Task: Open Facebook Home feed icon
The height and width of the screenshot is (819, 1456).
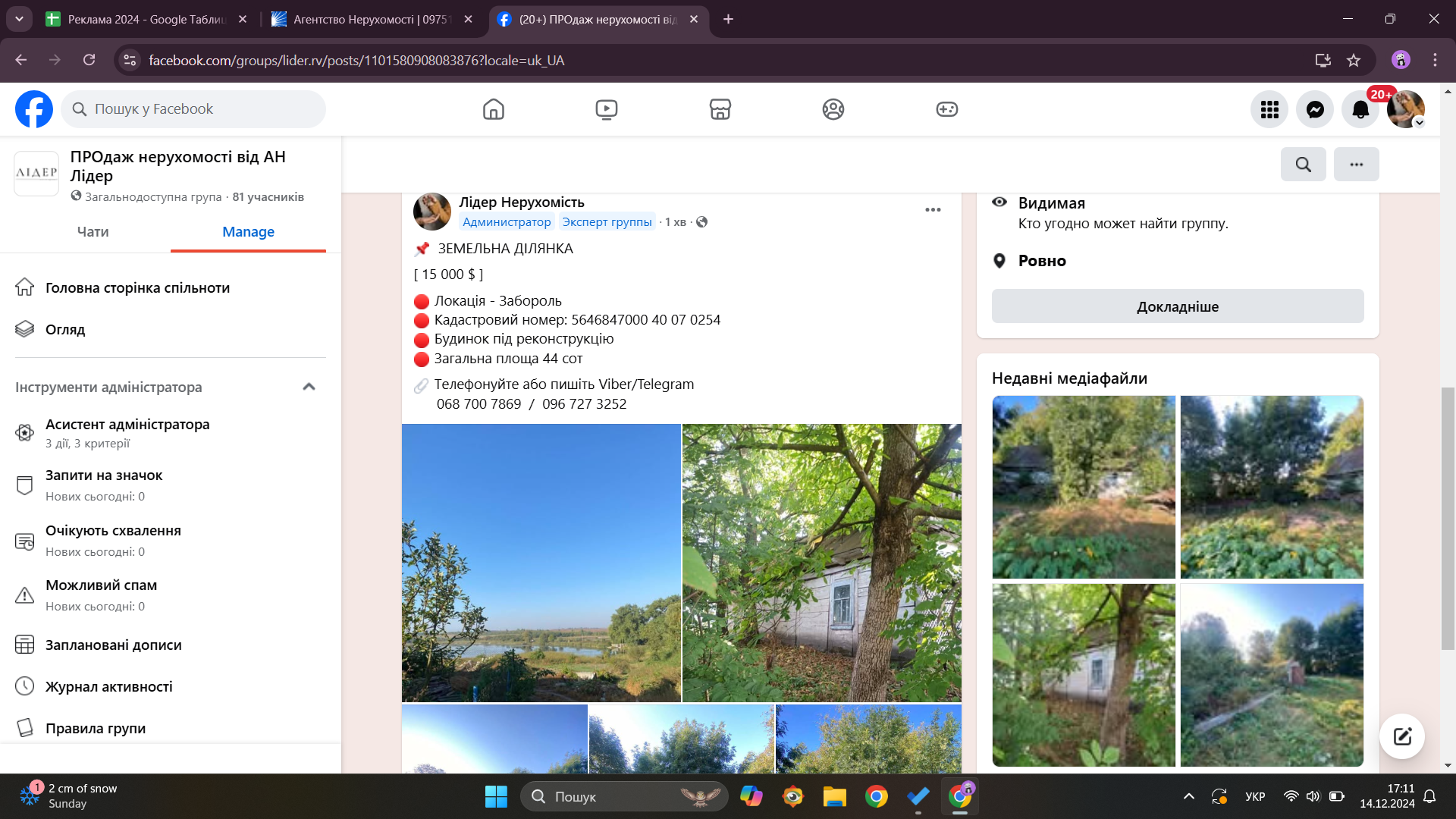Action: click(493, 109)
